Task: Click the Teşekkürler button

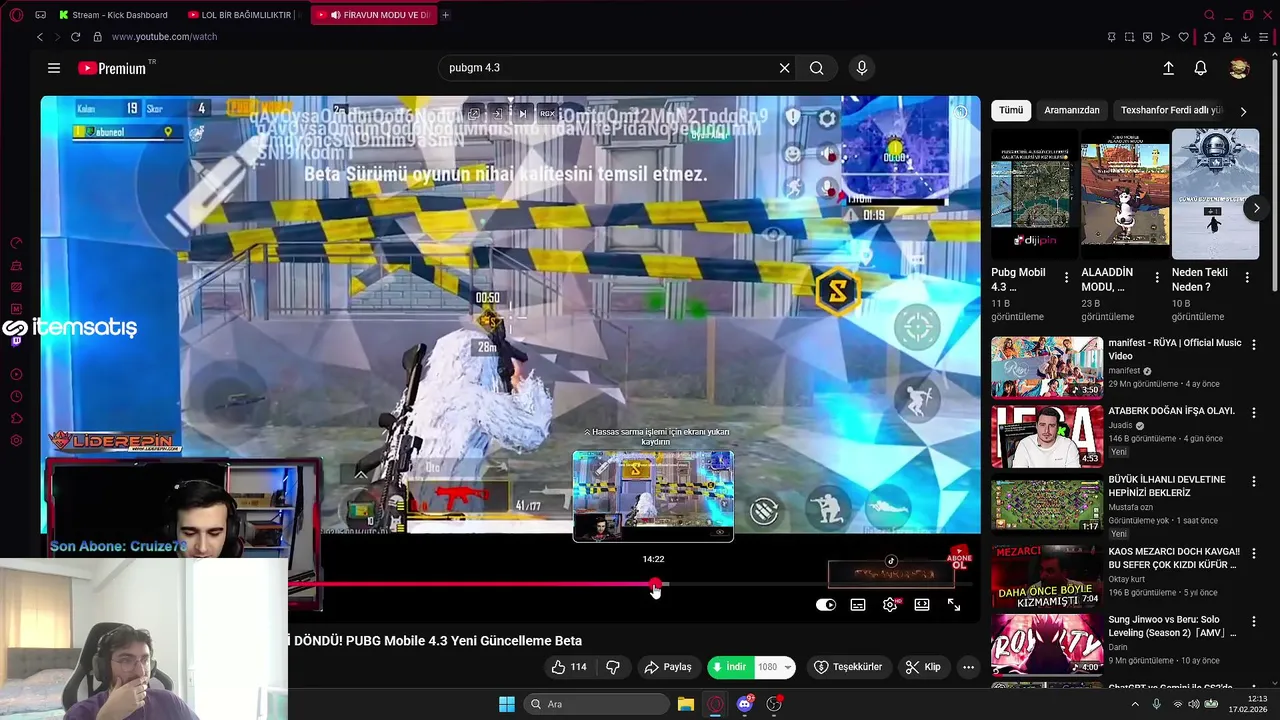Action: [849, 667]
